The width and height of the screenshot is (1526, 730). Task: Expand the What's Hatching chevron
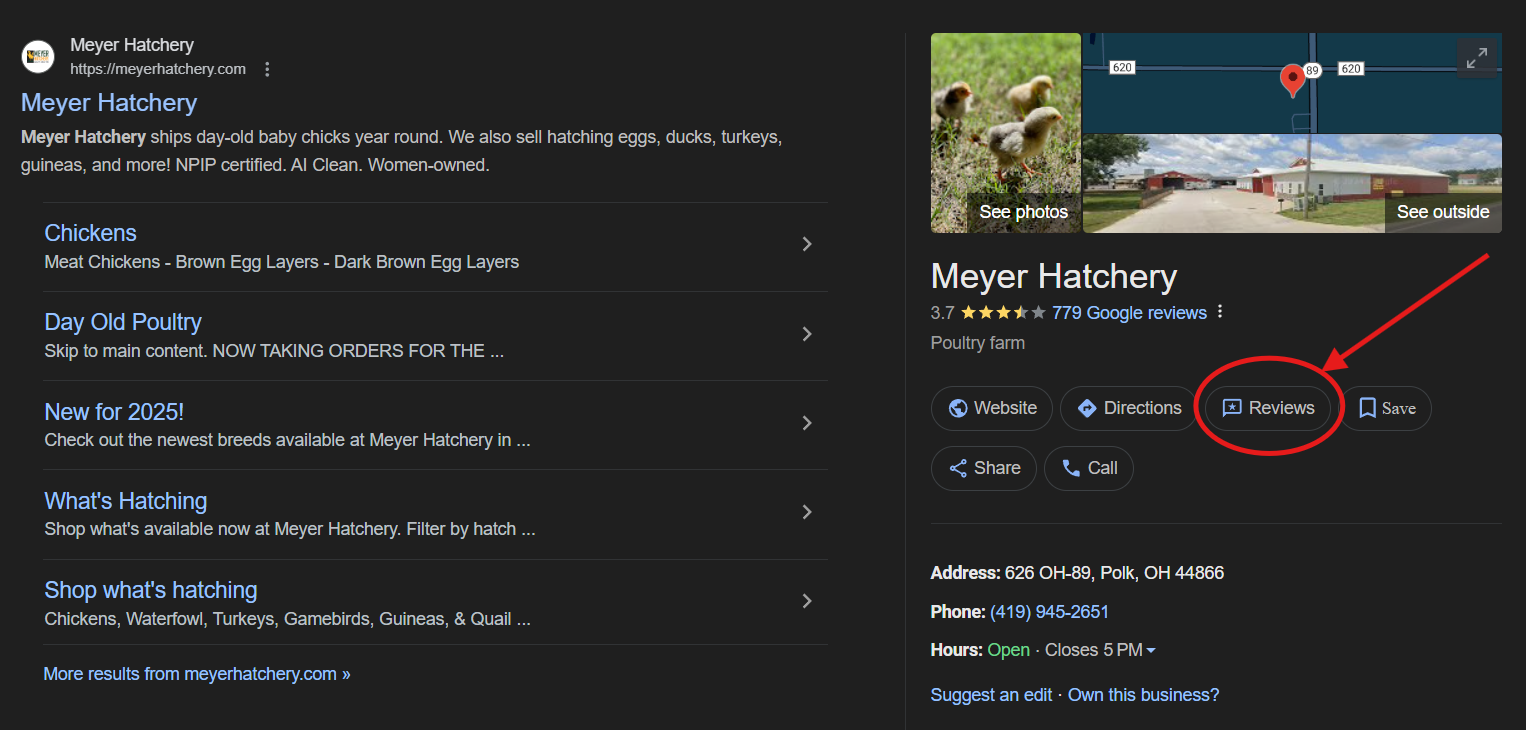(x=807, y=512)
